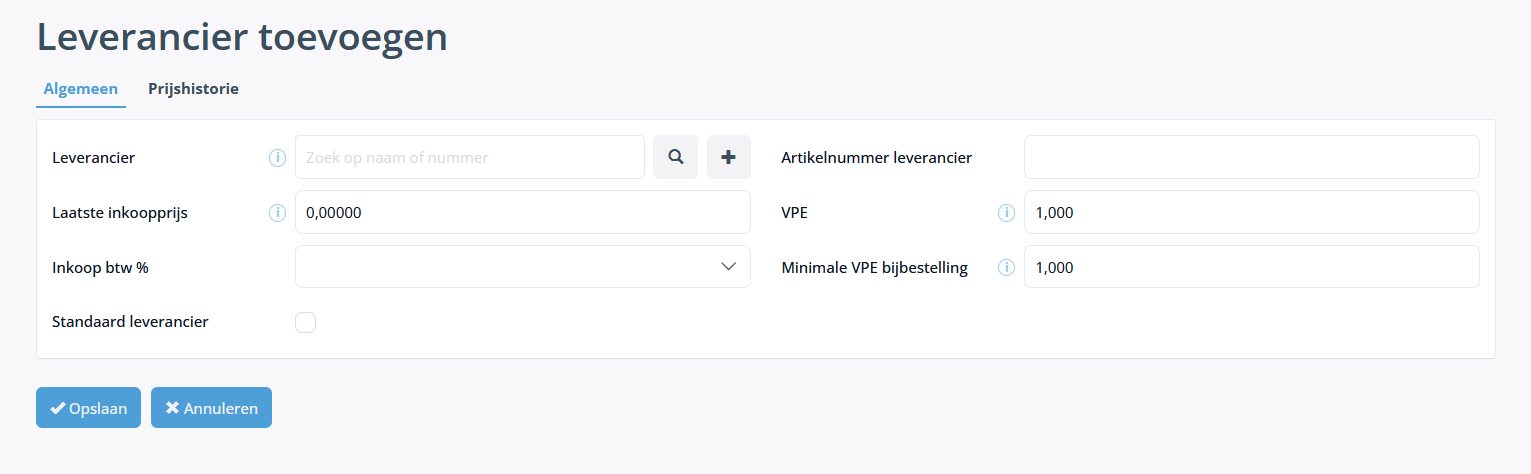Click the VPE quantity input field
Screen dimensions: 1531x474
[x=1252, y=212]
